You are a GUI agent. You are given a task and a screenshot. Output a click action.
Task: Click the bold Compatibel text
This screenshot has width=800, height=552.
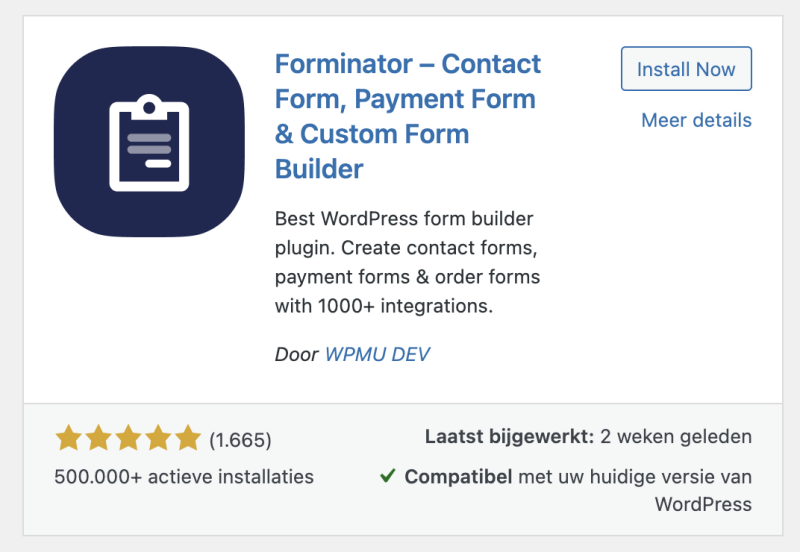tap(458, 477)
